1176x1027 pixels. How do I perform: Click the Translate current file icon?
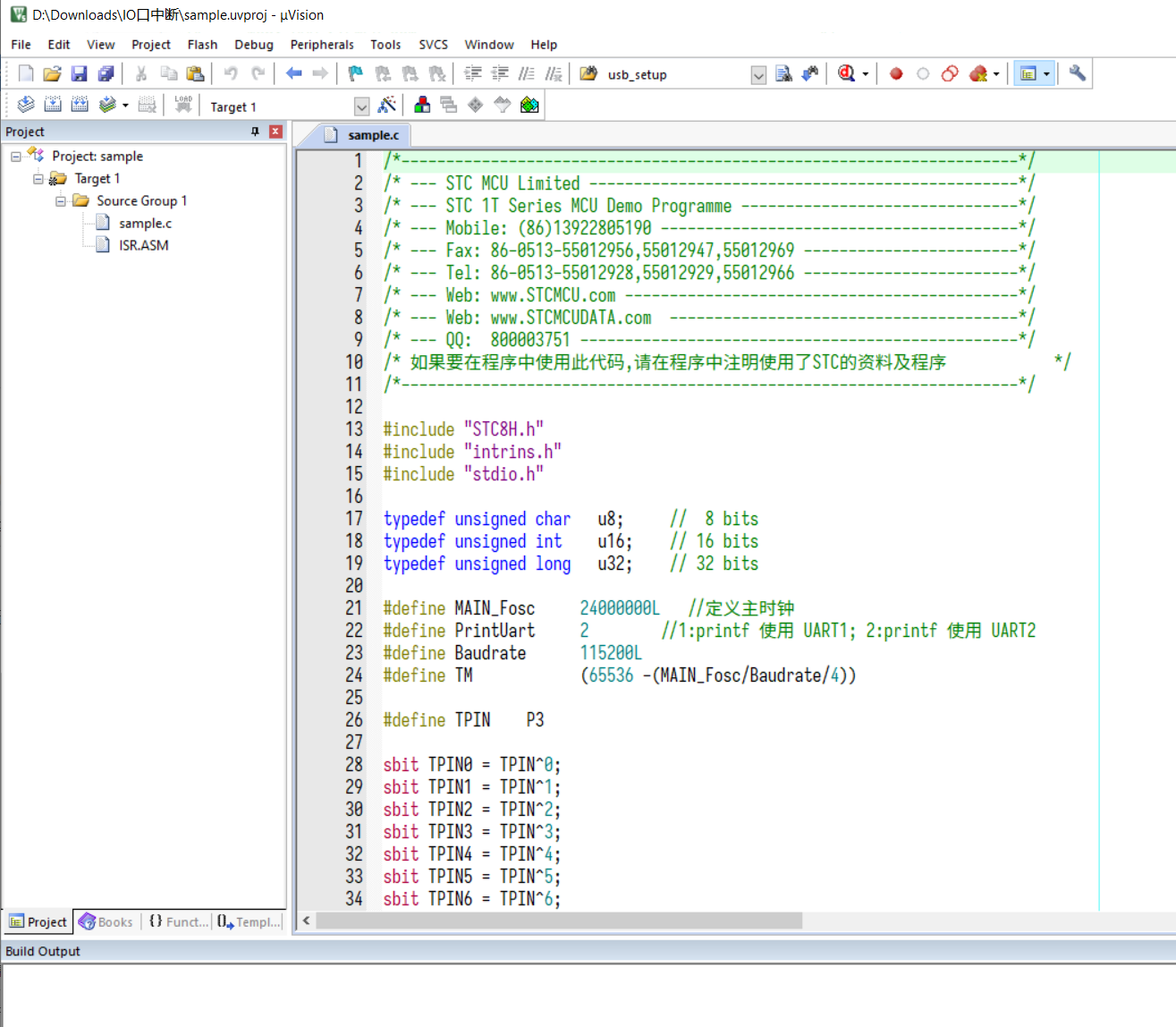click(26, 106)
